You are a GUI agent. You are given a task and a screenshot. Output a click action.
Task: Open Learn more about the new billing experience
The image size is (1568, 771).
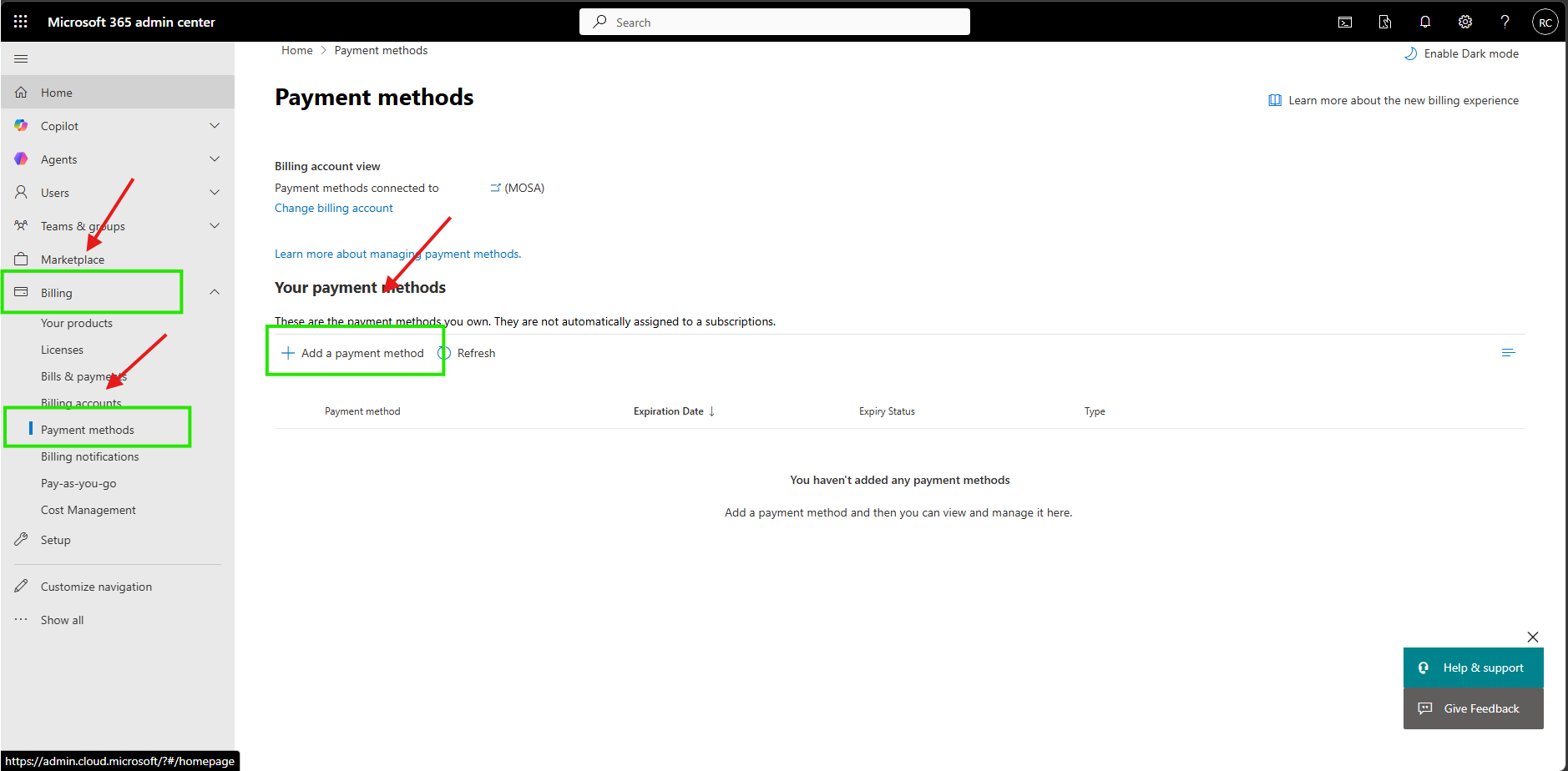tap(1404, 100)
